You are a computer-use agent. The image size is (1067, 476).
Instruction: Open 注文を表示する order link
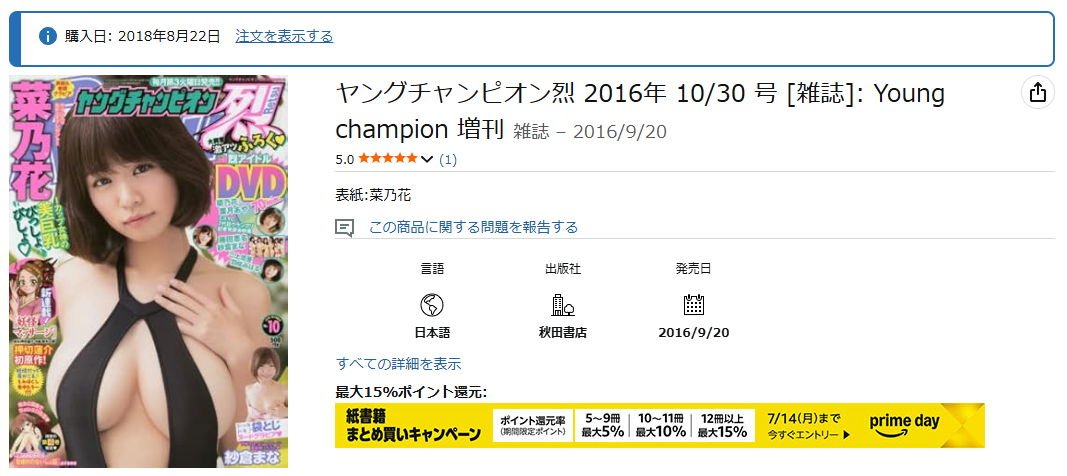click(x=284, y=37)
